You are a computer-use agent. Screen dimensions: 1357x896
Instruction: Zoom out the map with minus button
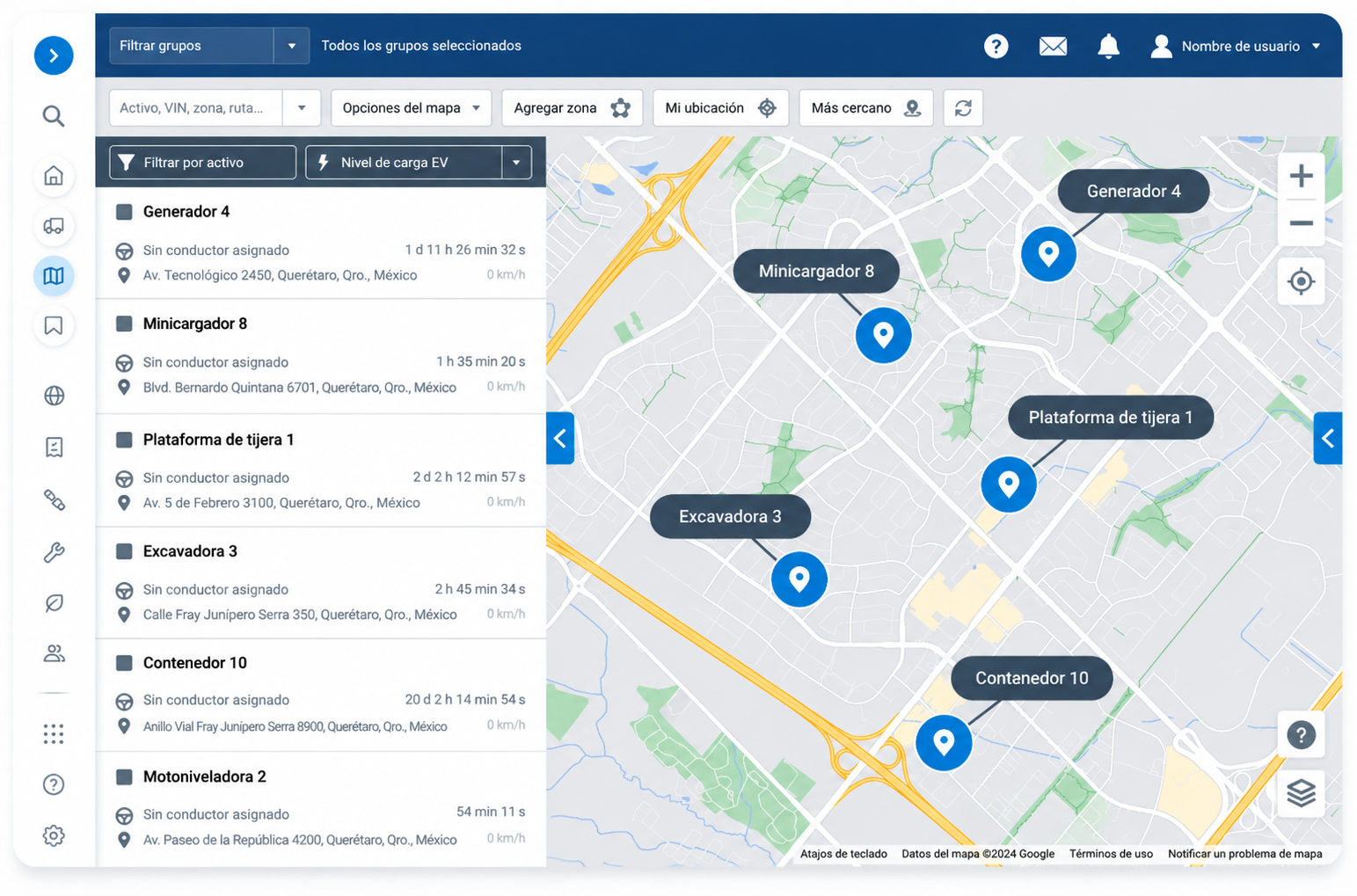(x=1301, y=223)
